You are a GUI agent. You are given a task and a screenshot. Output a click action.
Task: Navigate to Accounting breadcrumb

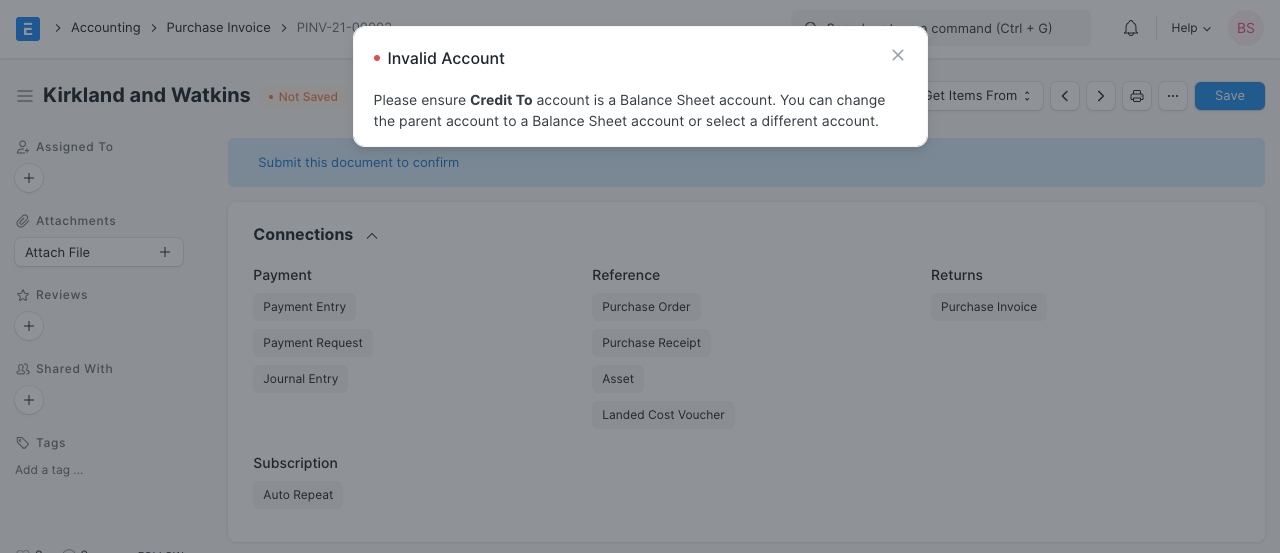coord(105,28)
